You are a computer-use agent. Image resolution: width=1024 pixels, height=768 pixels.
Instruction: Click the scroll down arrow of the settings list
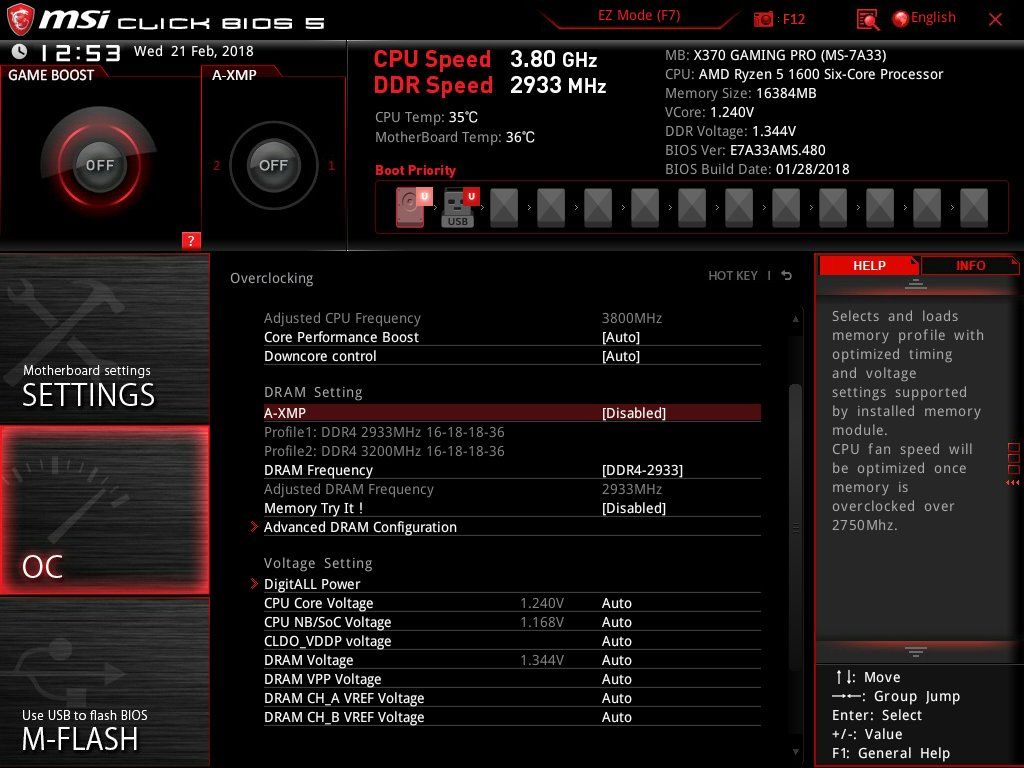pyautogui.click(x=795, y=752)
